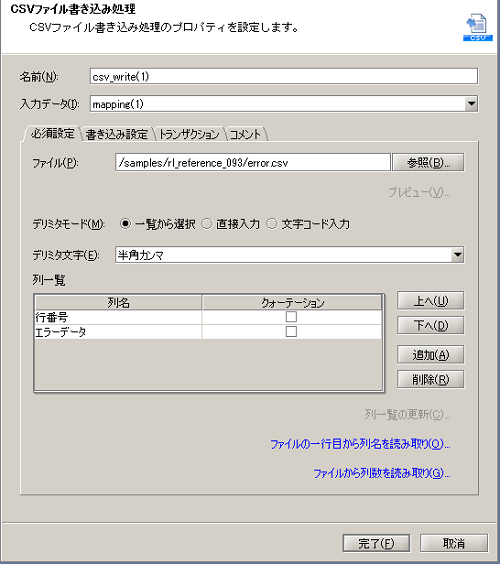The image size is (500, 564).
Task: Move column up with 上へ(U)
Action: click(431, 301)
